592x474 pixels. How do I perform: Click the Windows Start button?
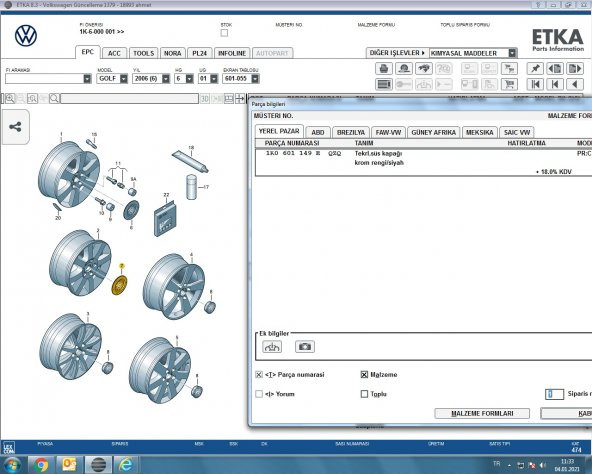[x=12, y=464]
